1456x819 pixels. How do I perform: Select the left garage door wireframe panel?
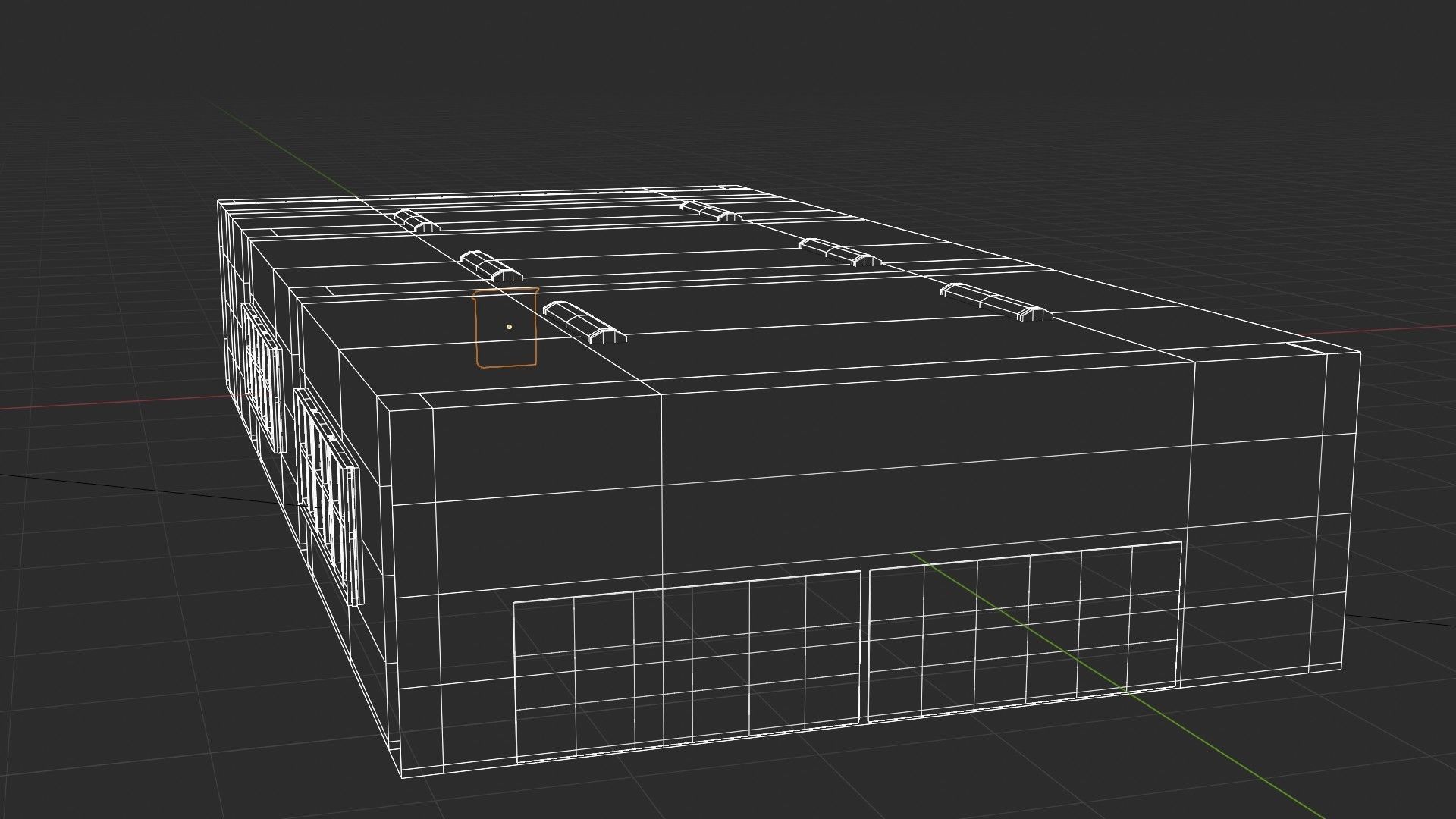pyautogui.click(x=688, y=666)
